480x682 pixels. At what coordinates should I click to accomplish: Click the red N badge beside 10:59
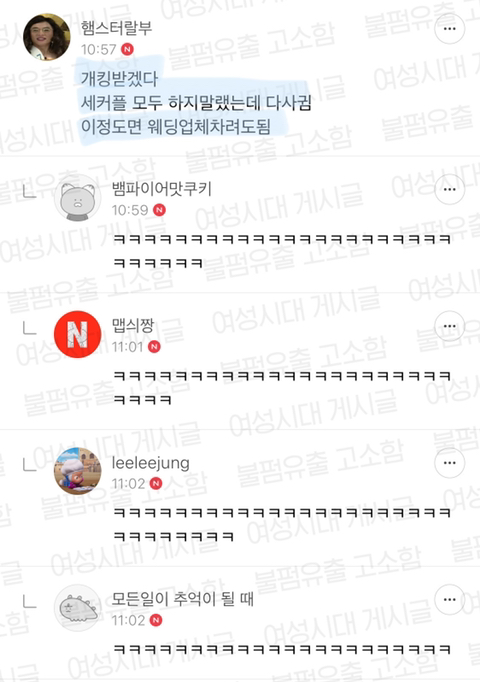click(x=160, y=210)
